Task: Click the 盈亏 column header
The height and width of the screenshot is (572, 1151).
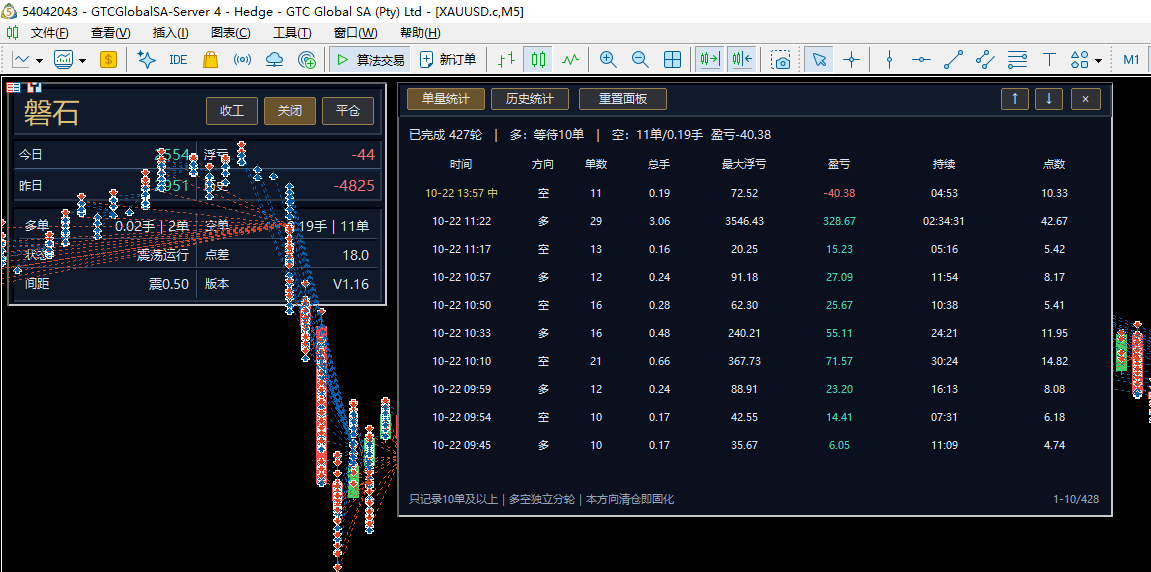Action: (x=840, y=164)
